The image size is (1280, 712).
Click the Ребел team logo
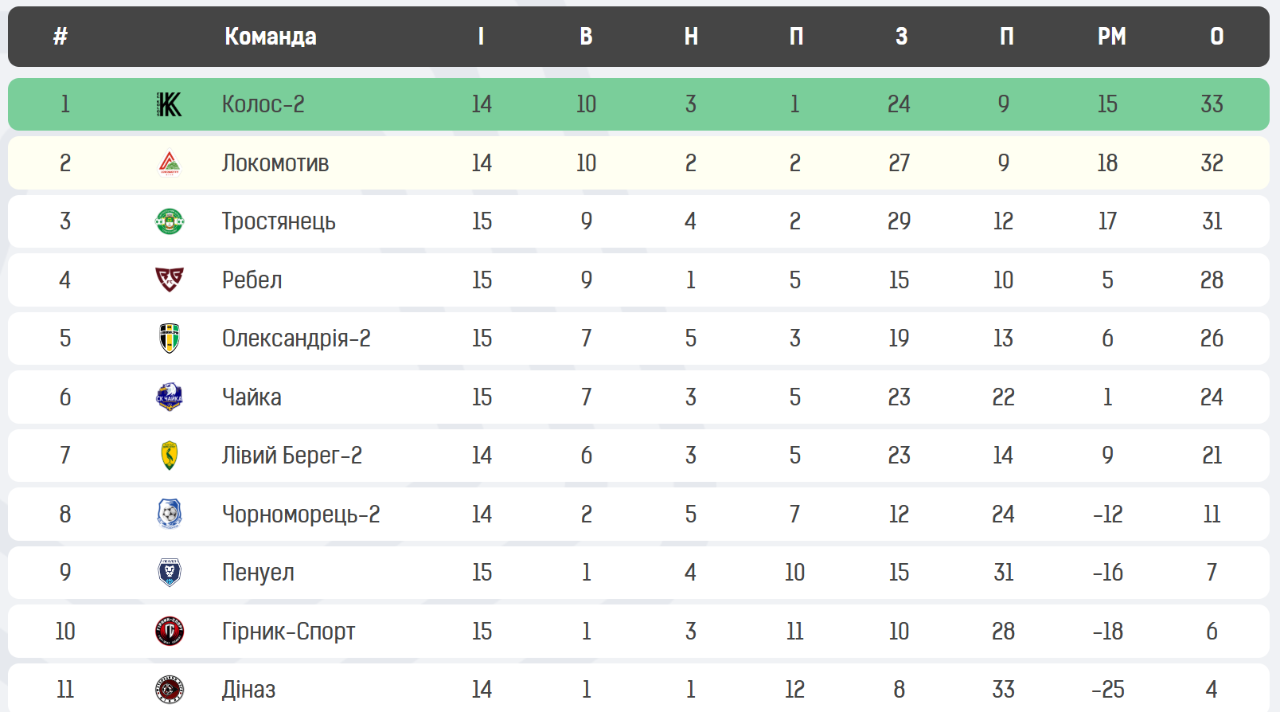(169, 280)
